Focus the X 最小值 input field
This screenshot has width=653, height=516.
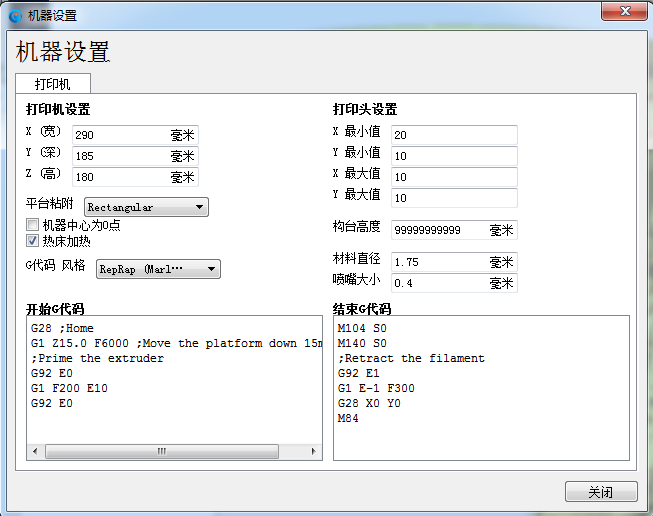coord(454,134)
